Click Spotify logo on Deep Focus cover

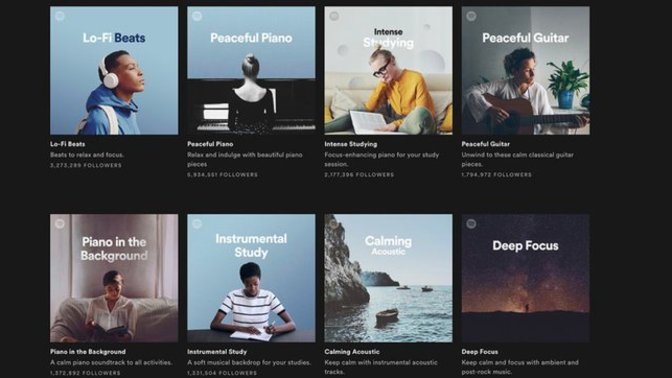click(471, 224)
